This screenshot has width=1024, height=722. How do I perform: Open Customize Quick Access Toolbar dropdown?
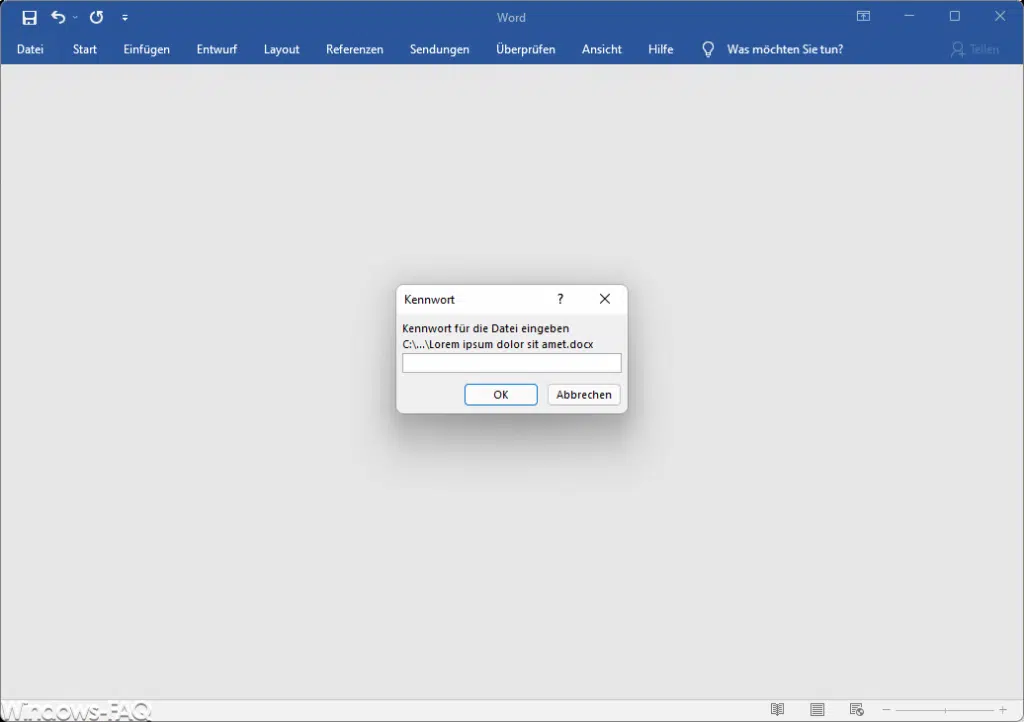tap(125, 18)
